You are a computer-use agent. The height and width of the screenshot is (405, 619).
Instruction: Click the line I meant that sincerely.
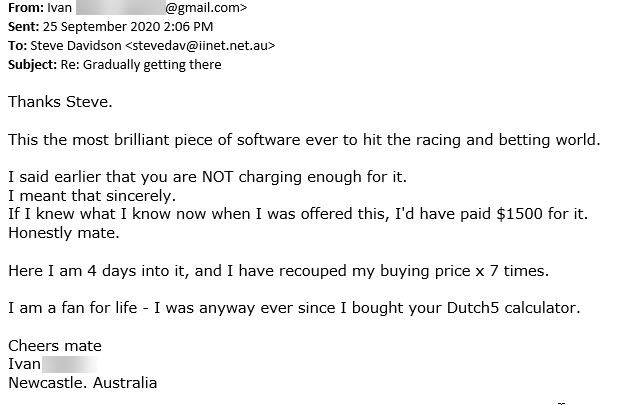pyautogui.click(x=92, y=195)
